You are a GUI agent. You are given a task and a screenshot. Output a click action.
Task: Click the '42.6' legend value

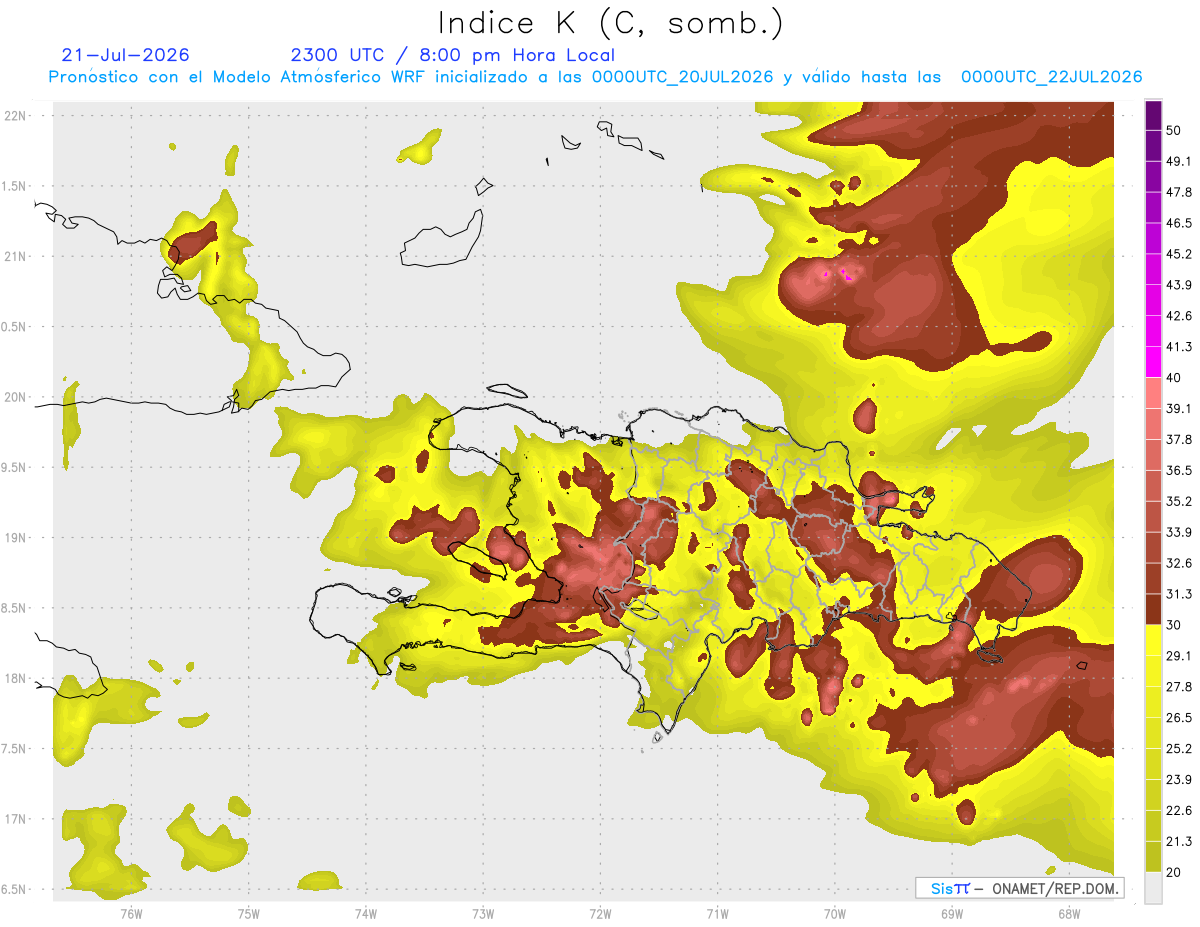point(1179,316)
